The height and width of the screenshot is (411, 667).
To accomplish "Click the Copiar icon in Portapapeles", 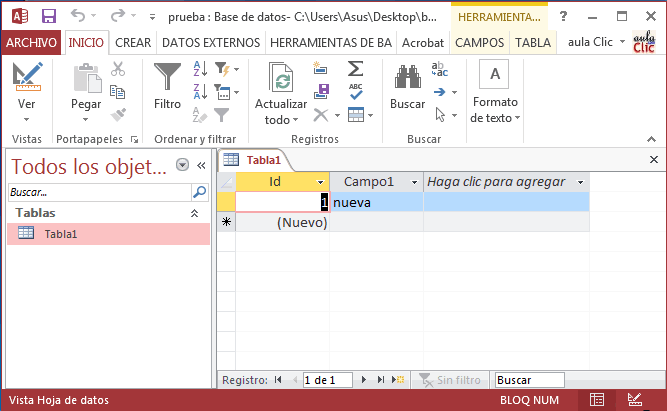I will pos(118,92).
